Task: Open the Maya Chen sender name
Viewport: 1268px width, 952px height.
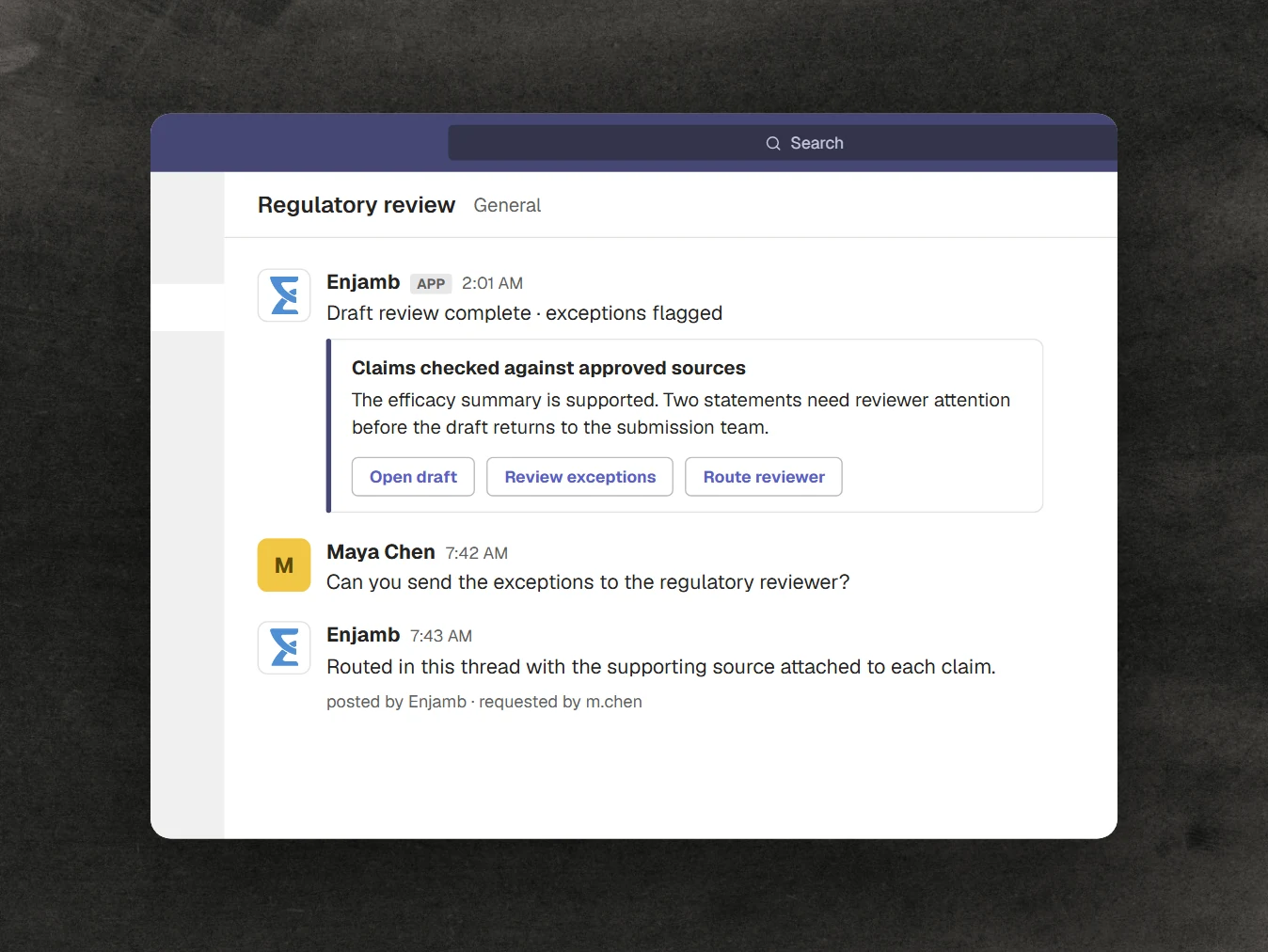Action: click(x=381, y=552)
